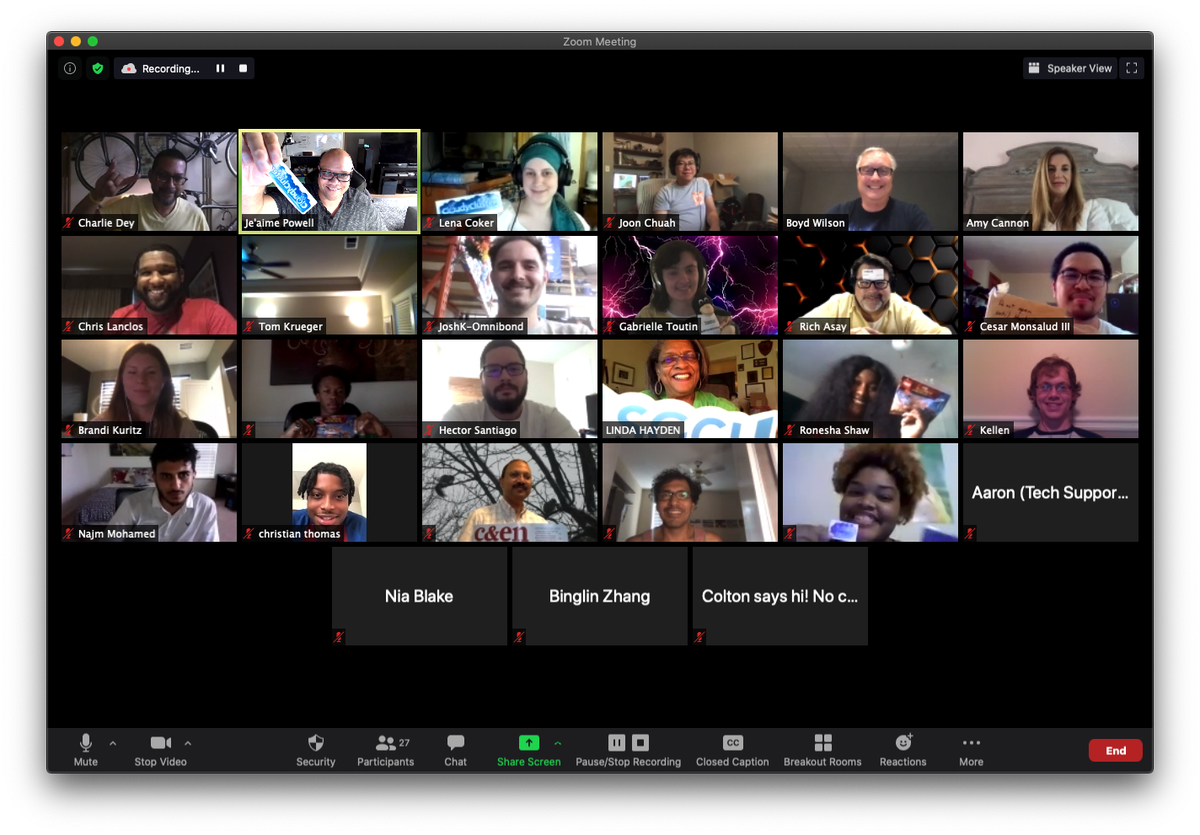This screenshot has height=835, width=1200.
Task: Select JoshK-Omnibond's video tile
Action: [x=510, y=285]
